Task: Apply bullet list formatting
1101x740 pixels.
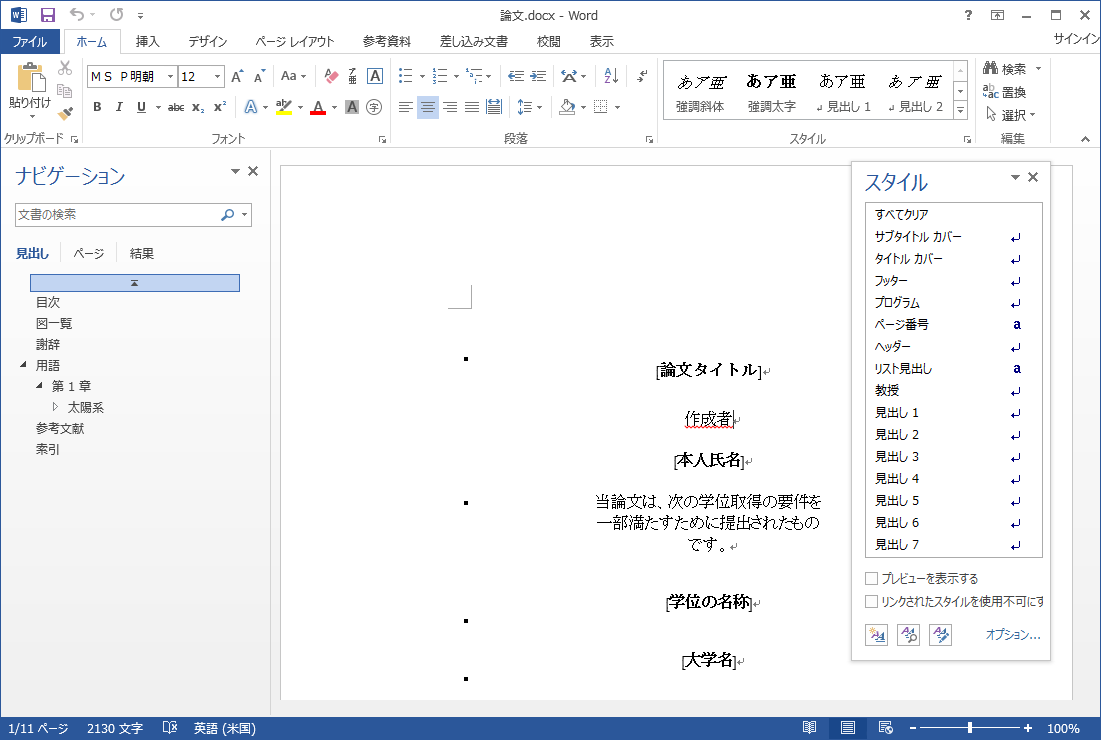Action: click(x=406, y=75)
